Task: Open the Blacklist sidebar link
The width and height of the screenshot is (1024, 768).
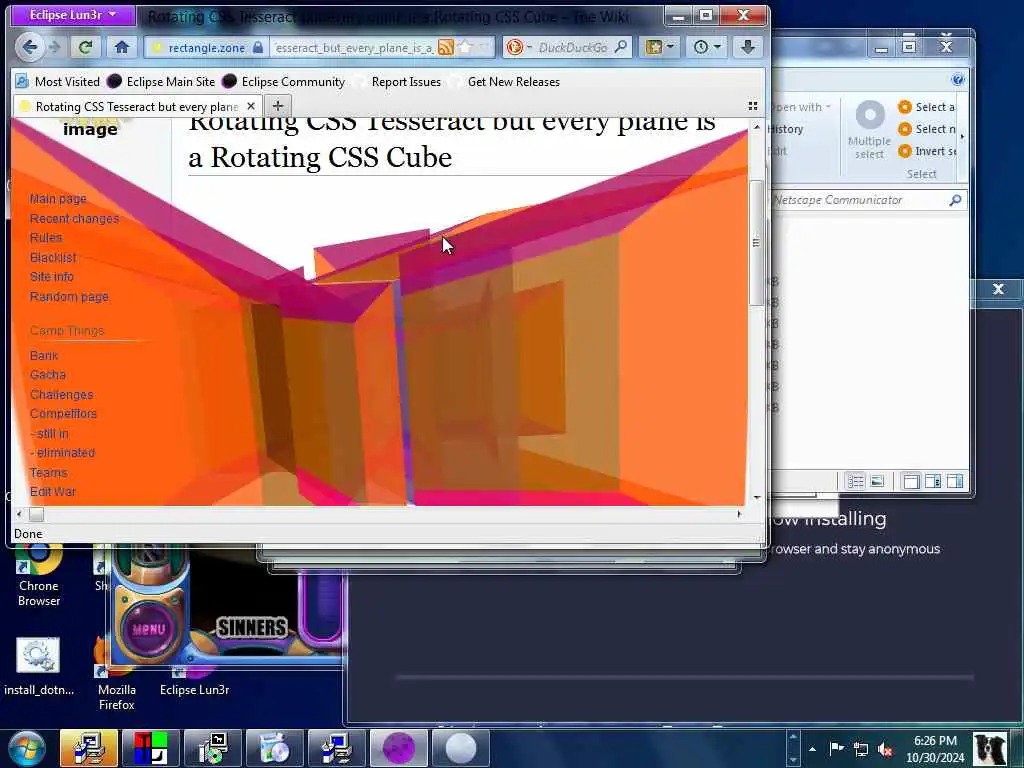Action: [x=53, y=257]
